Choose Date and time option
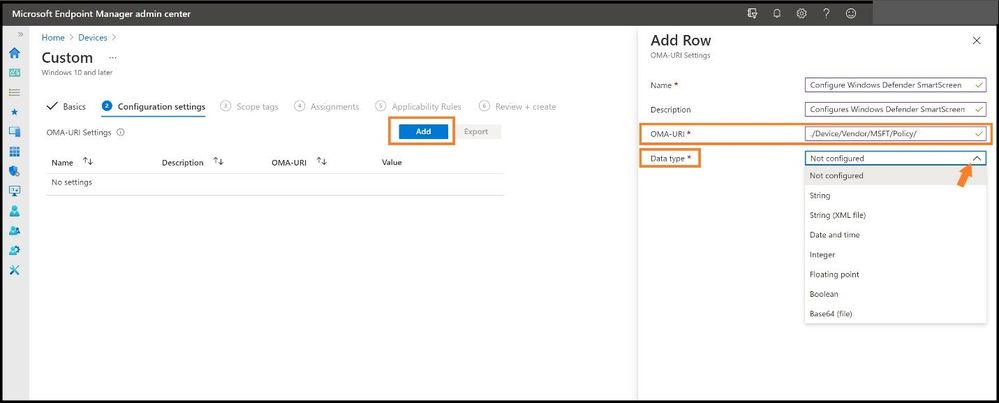 tap(895, 235)
